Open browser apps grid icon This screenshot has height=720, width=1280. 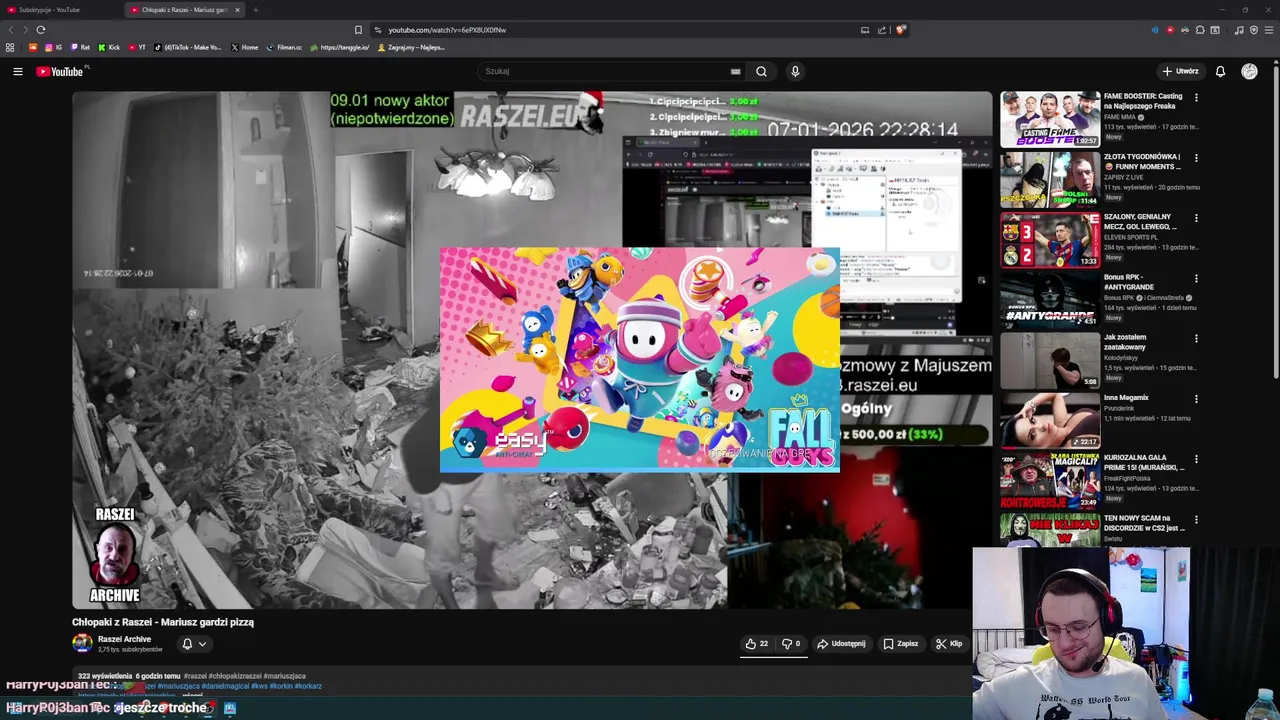[x=10, y=47]
